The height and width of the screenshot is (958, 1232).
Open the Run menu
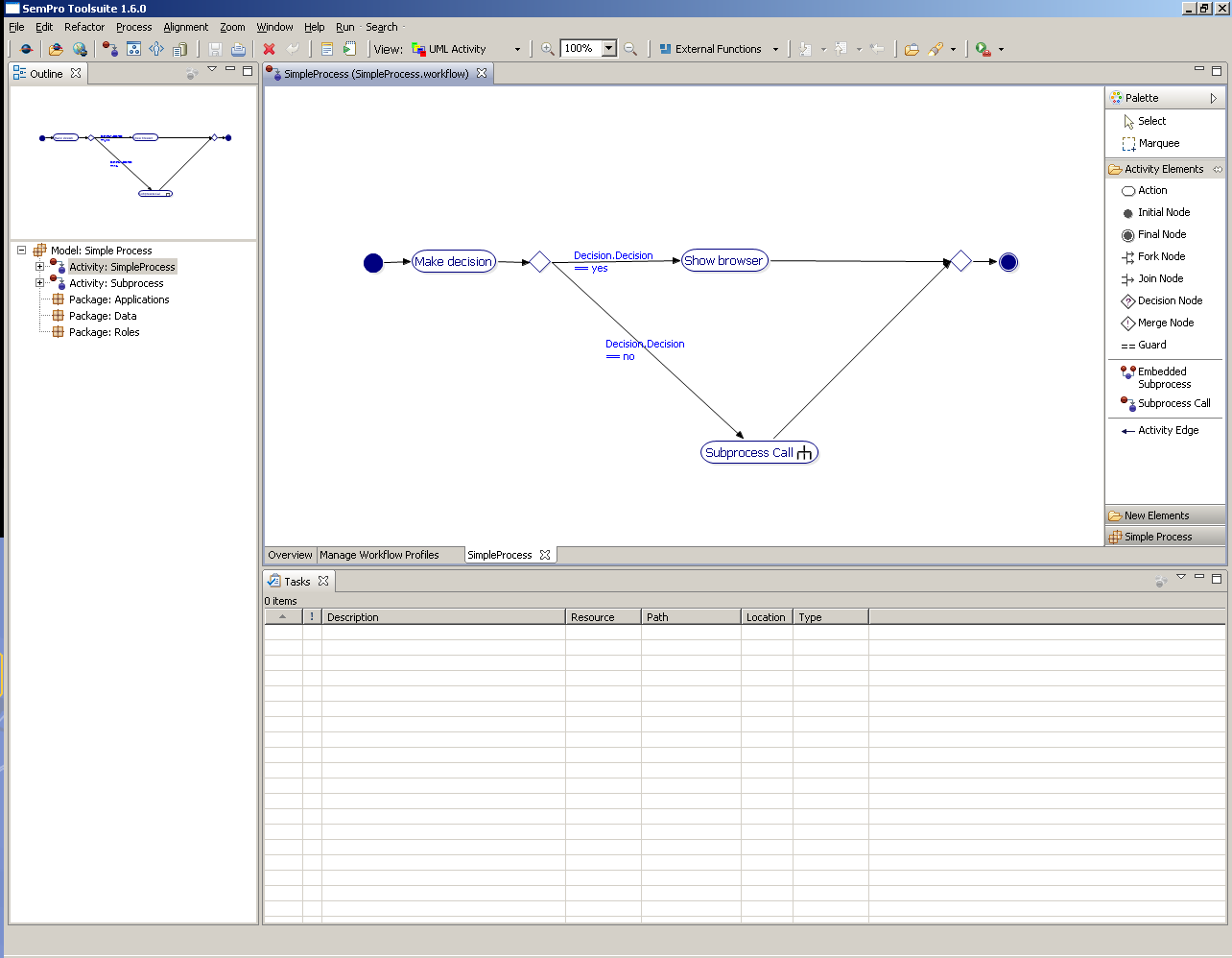344,27
